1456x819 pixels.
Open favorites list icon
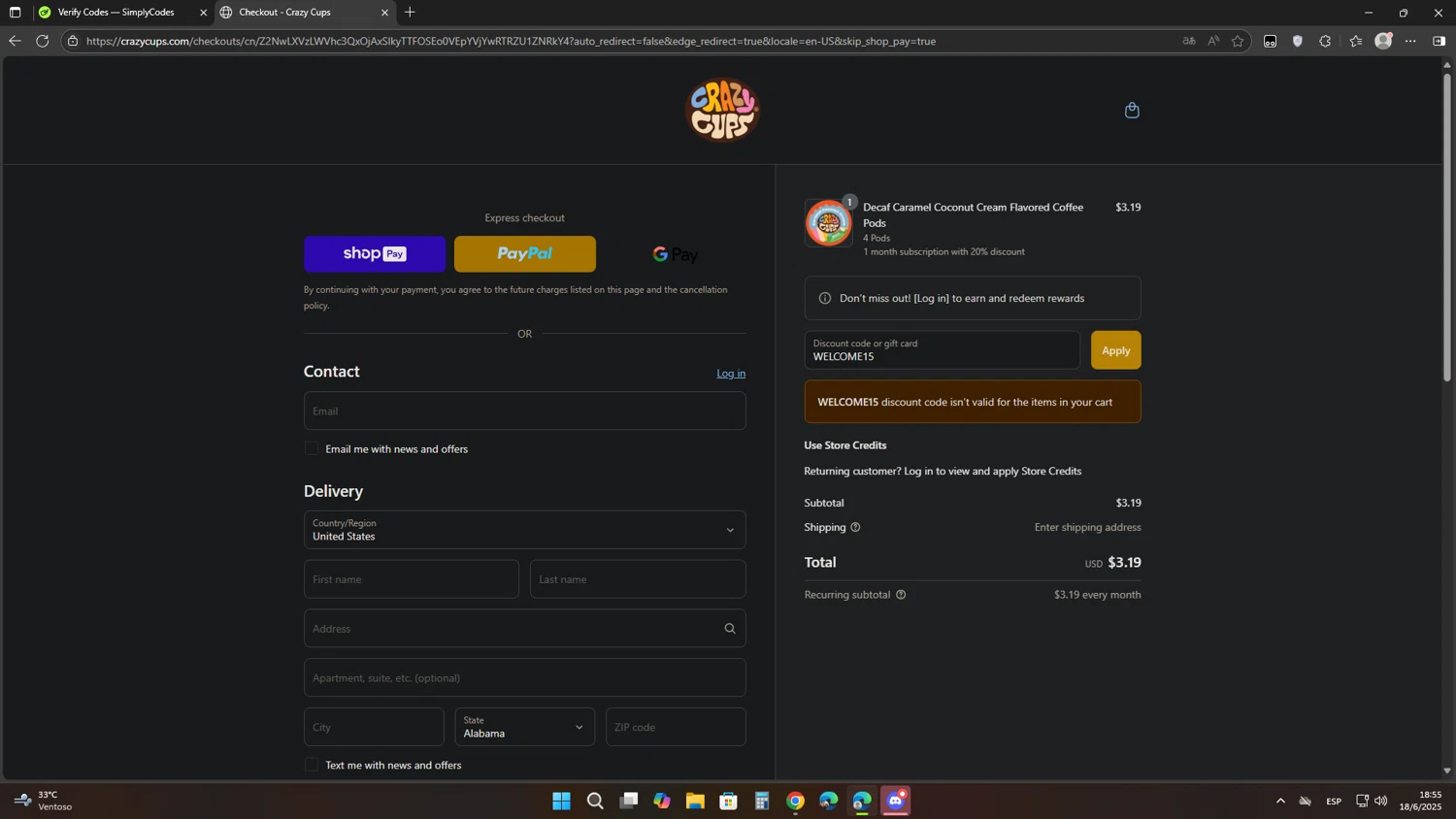click(x=1356, y=41)
